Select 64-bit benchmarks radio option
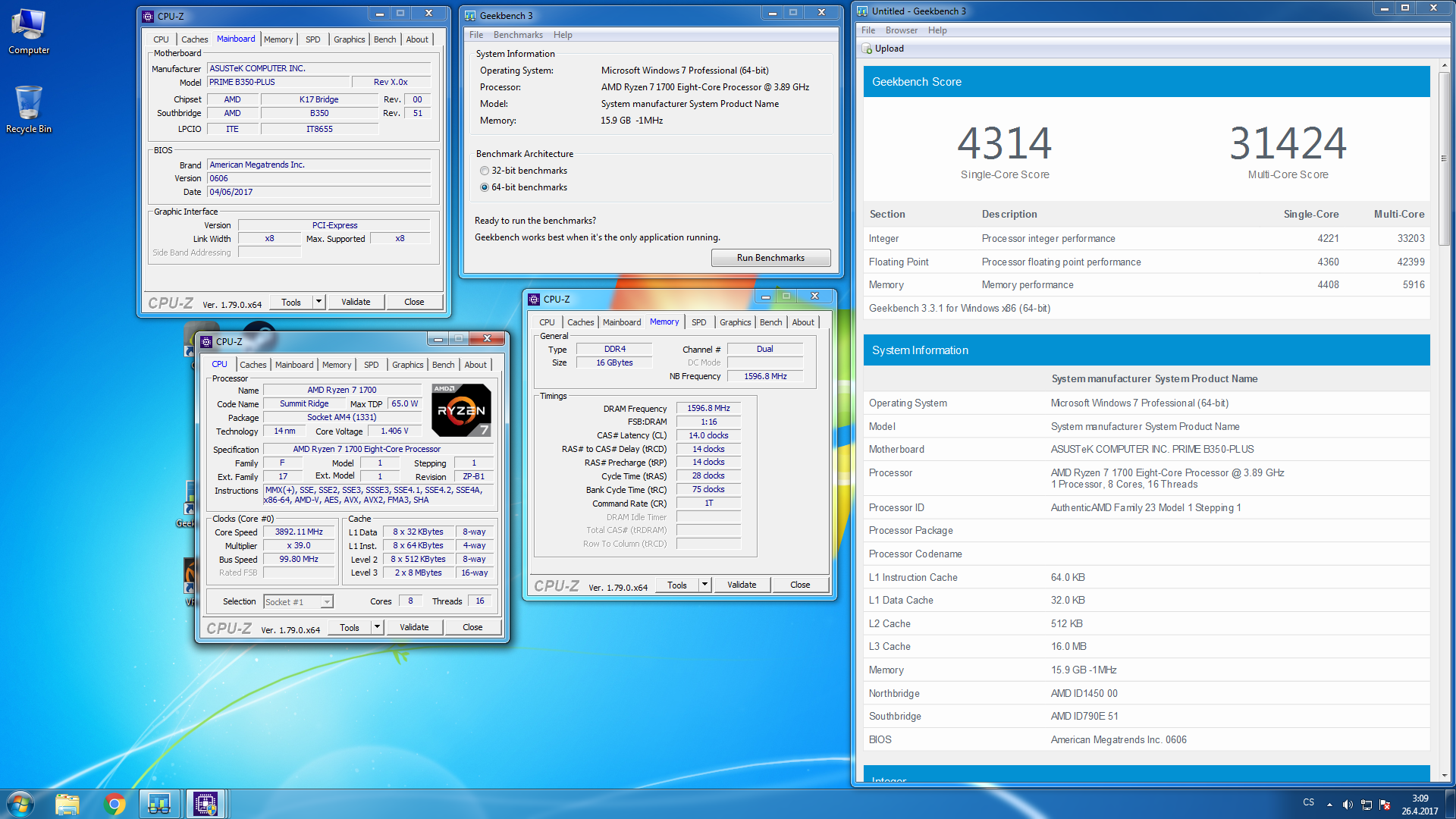The width and height of the screenshot is (1456, 819). [x=485, y=187]
